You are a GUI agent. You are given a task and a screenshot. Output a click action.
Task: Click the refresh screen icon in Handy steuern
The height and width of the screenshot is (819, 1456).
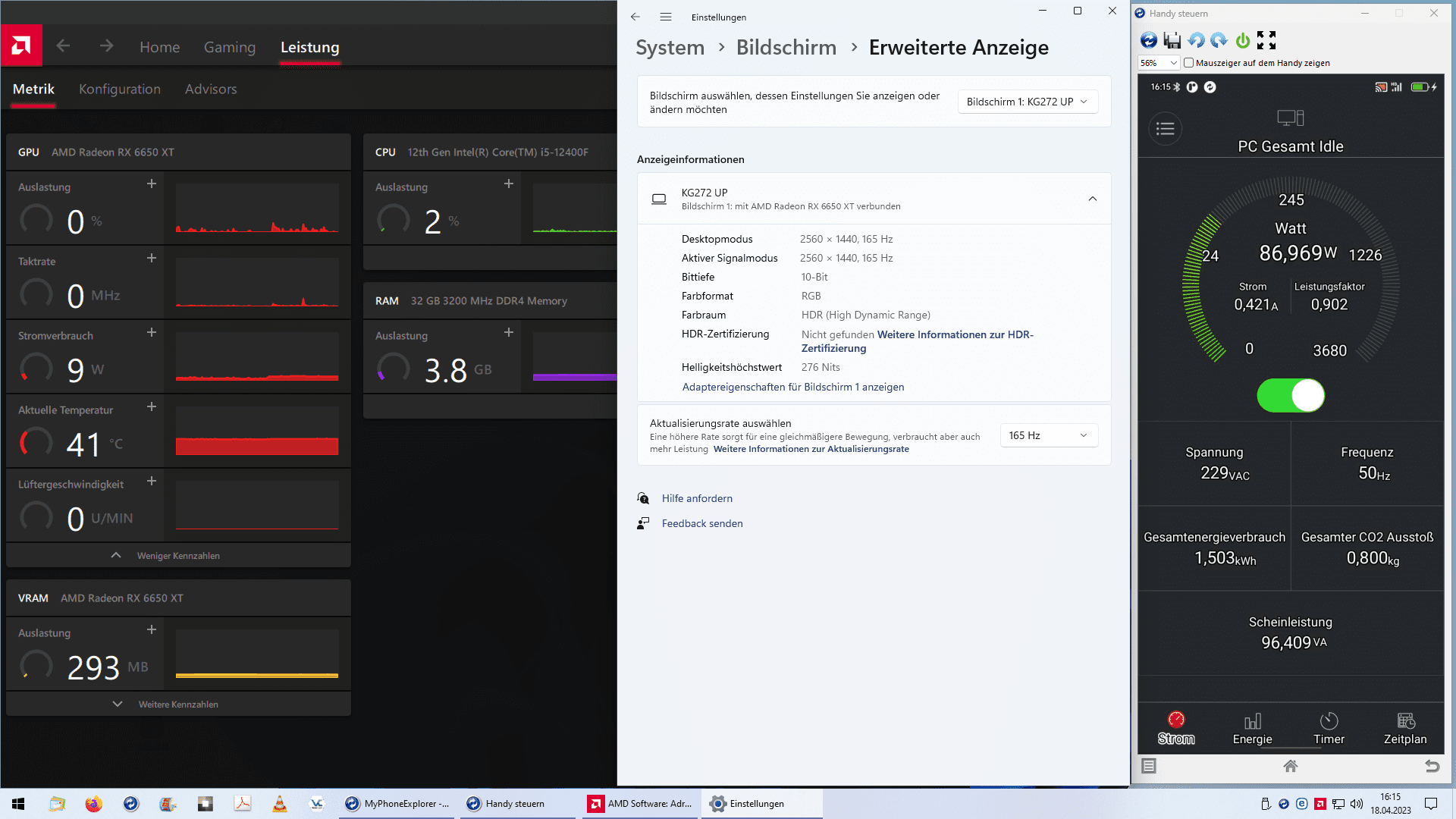point(1149,40)
